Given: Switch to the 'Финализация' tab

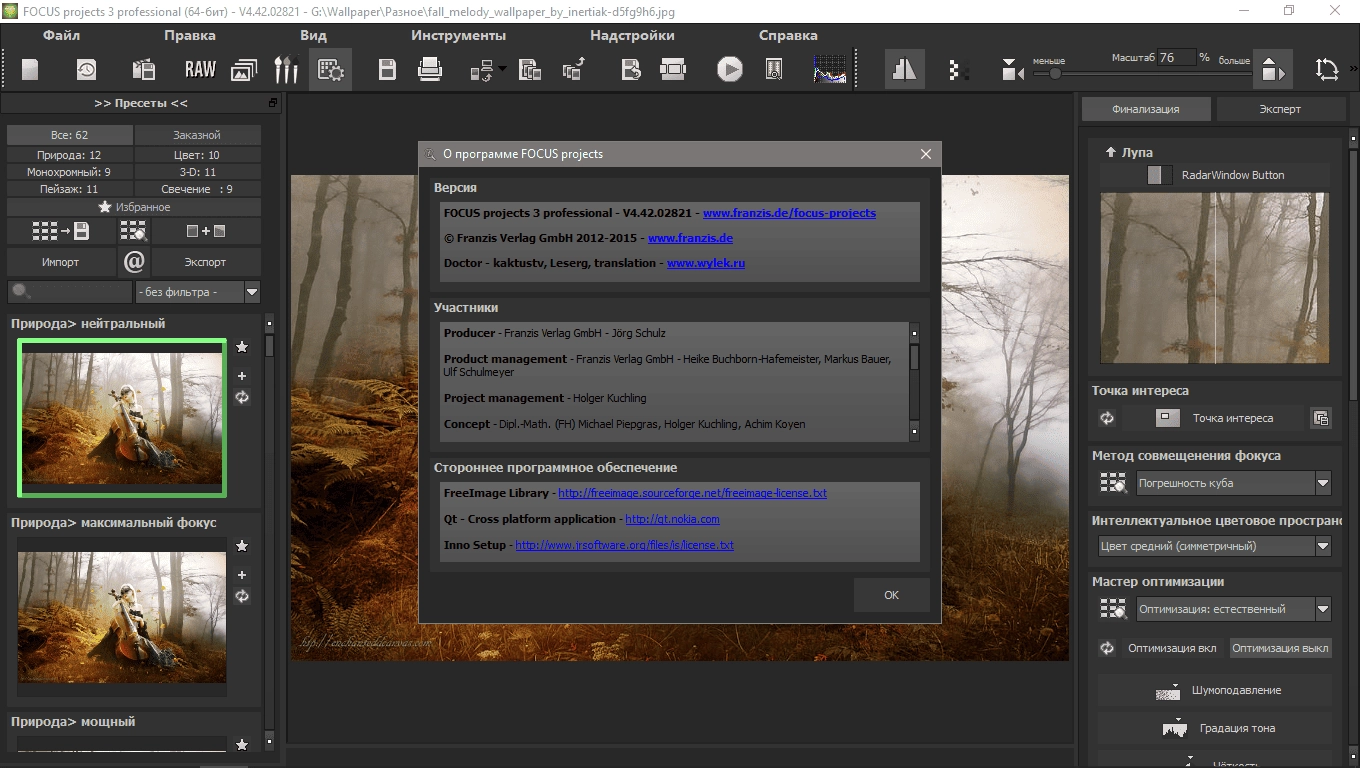Looking at the screenshot, I should click(x=1146, y=109).
